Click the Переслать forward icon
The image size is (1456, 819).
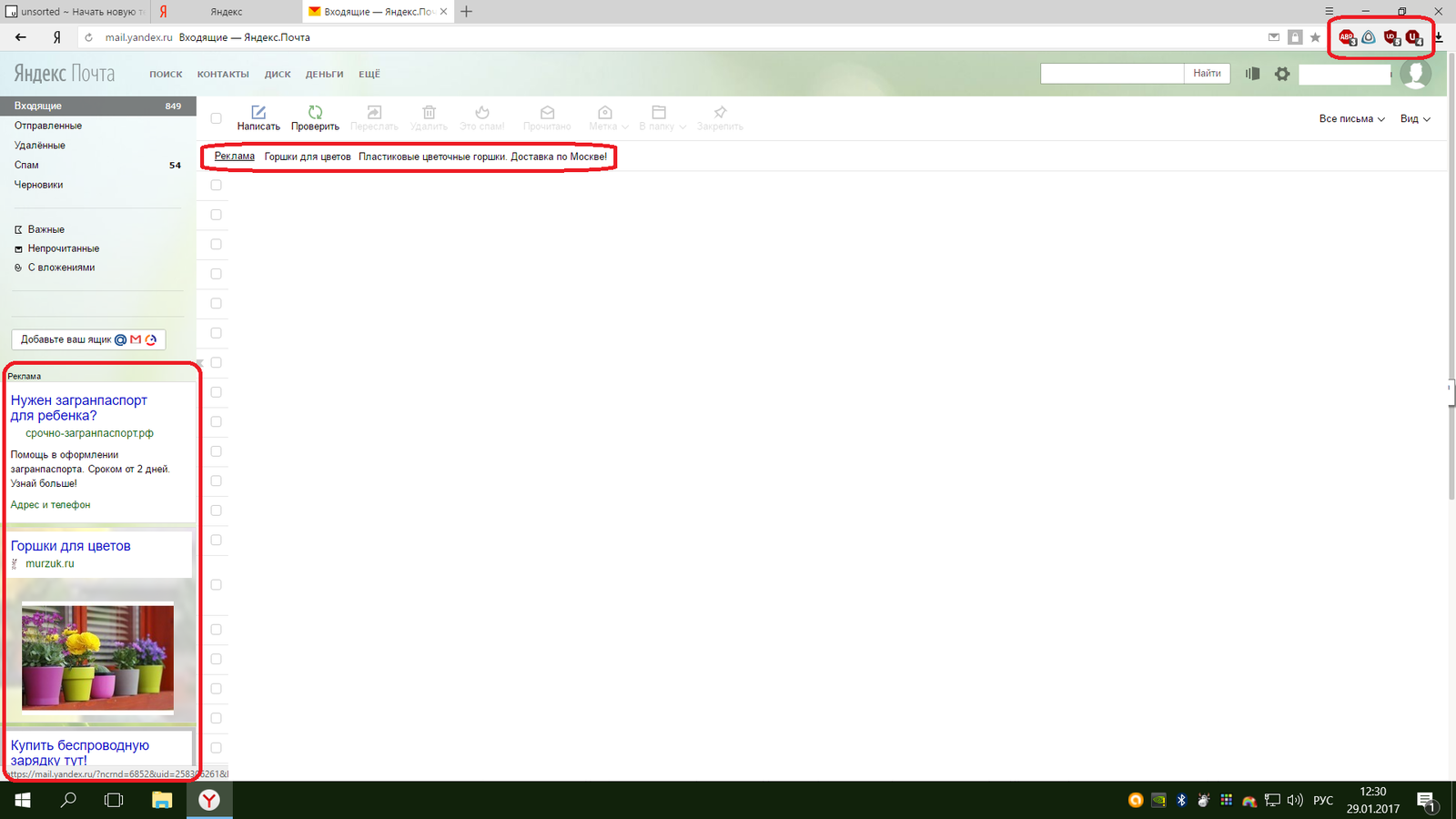click(374, 112)
